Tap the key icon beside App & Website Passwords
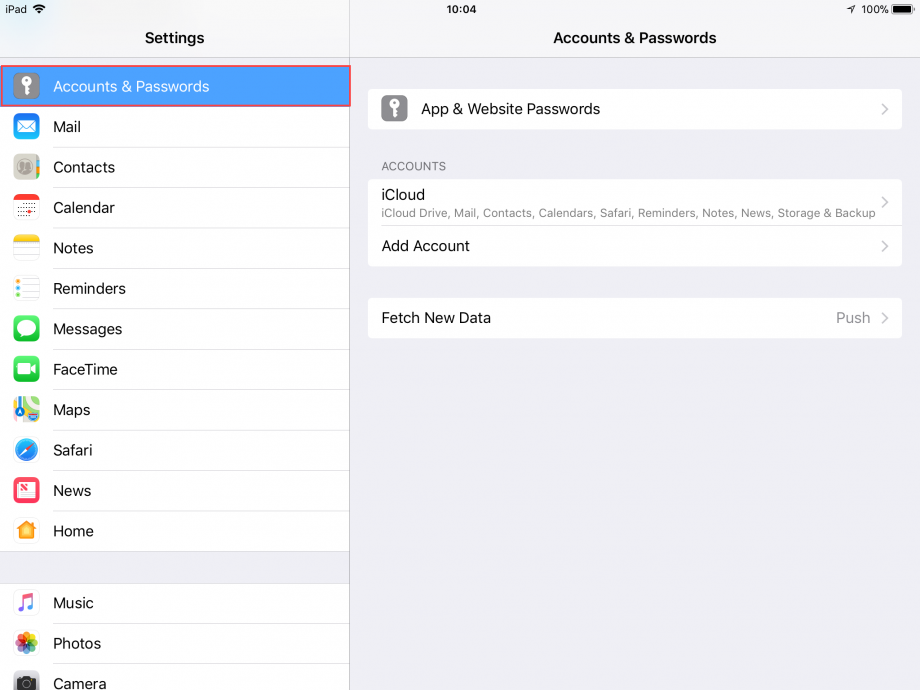The width and height of the screenshot is (920, 690). point(395,109)
